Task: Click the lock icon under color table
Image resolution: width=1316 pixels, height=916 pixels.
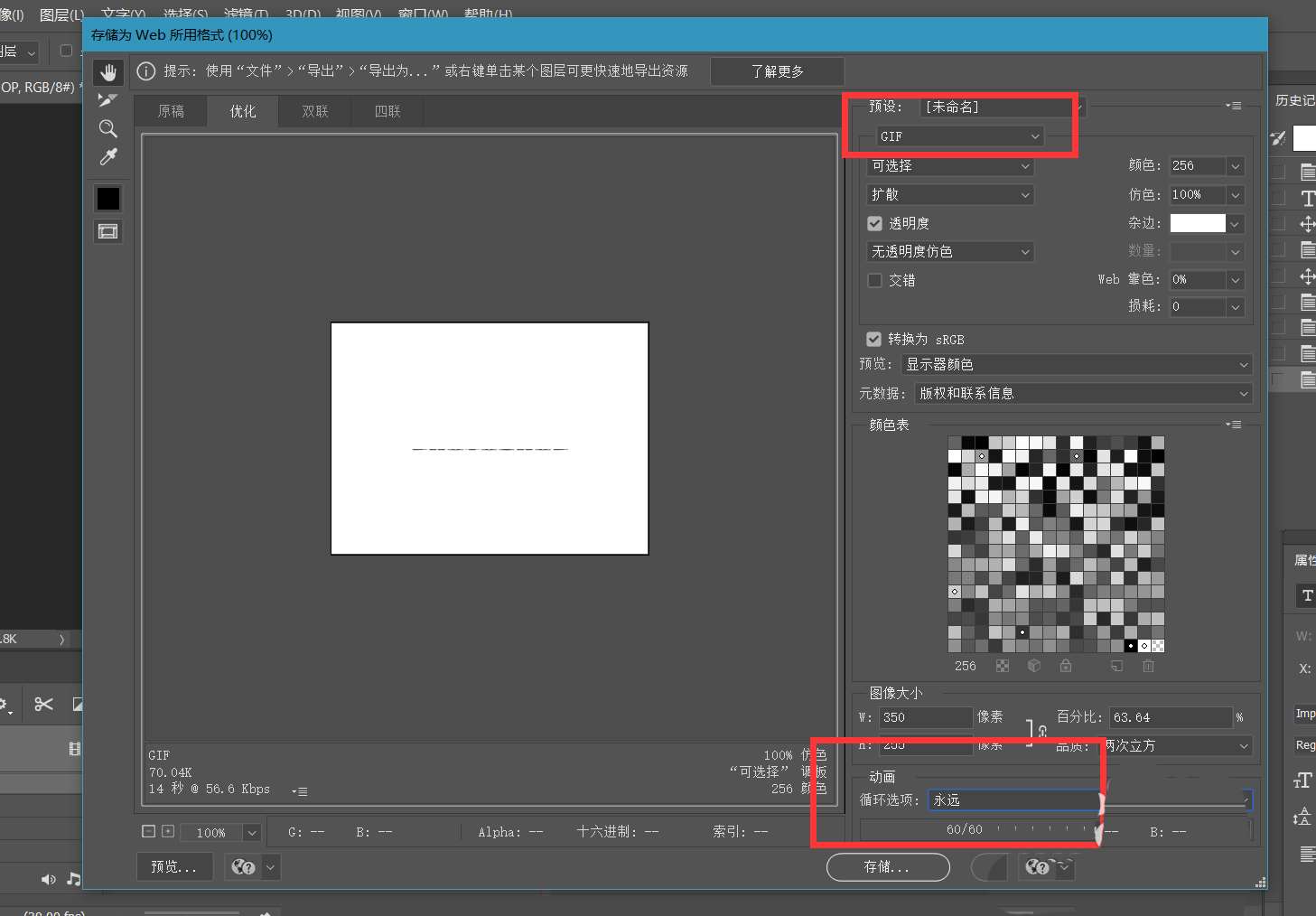Action: click(x=1066, y=666)
